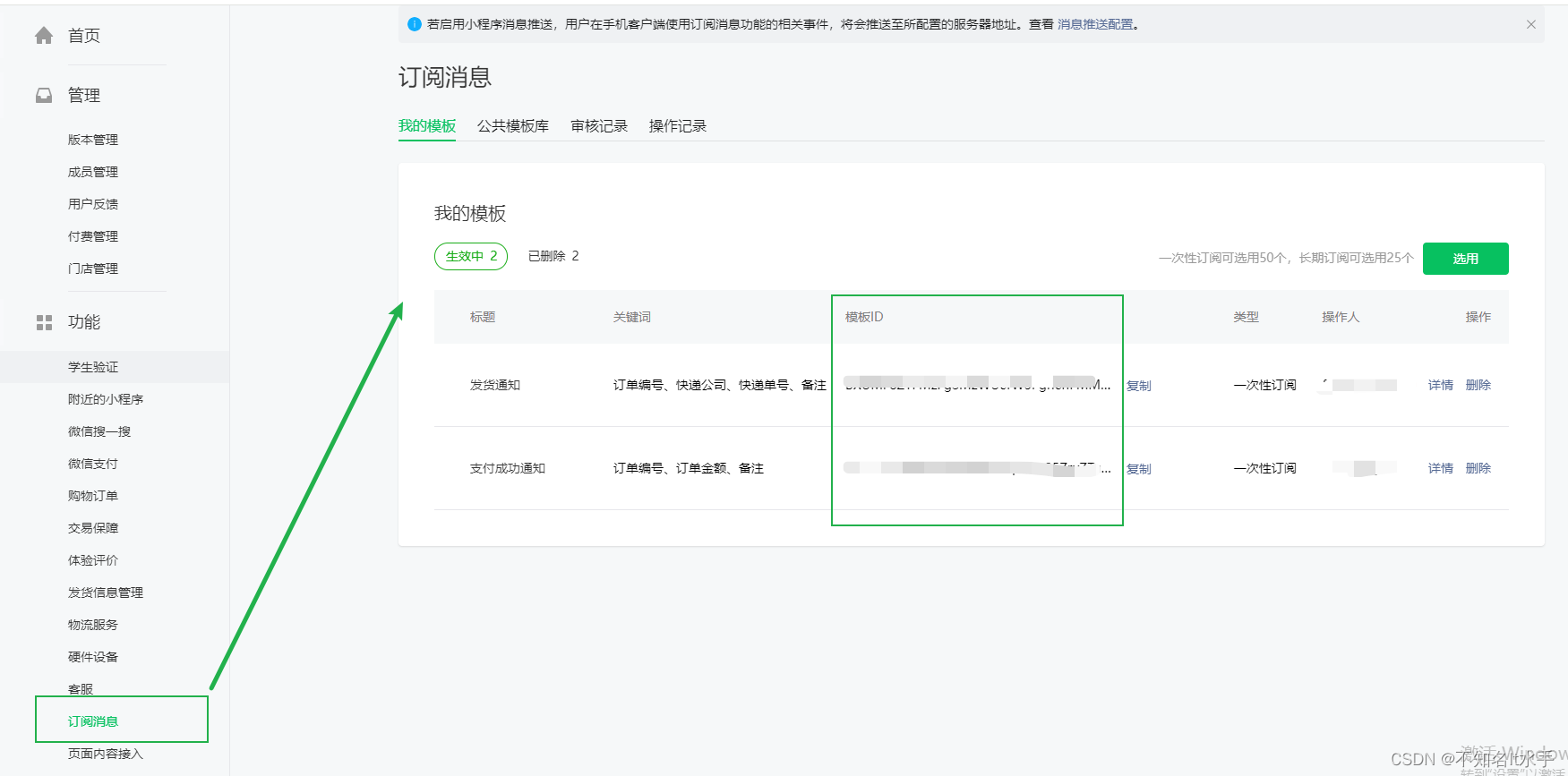
Task: Open 详情 for 支付成功通知 template
Action: click(1441, 468)
